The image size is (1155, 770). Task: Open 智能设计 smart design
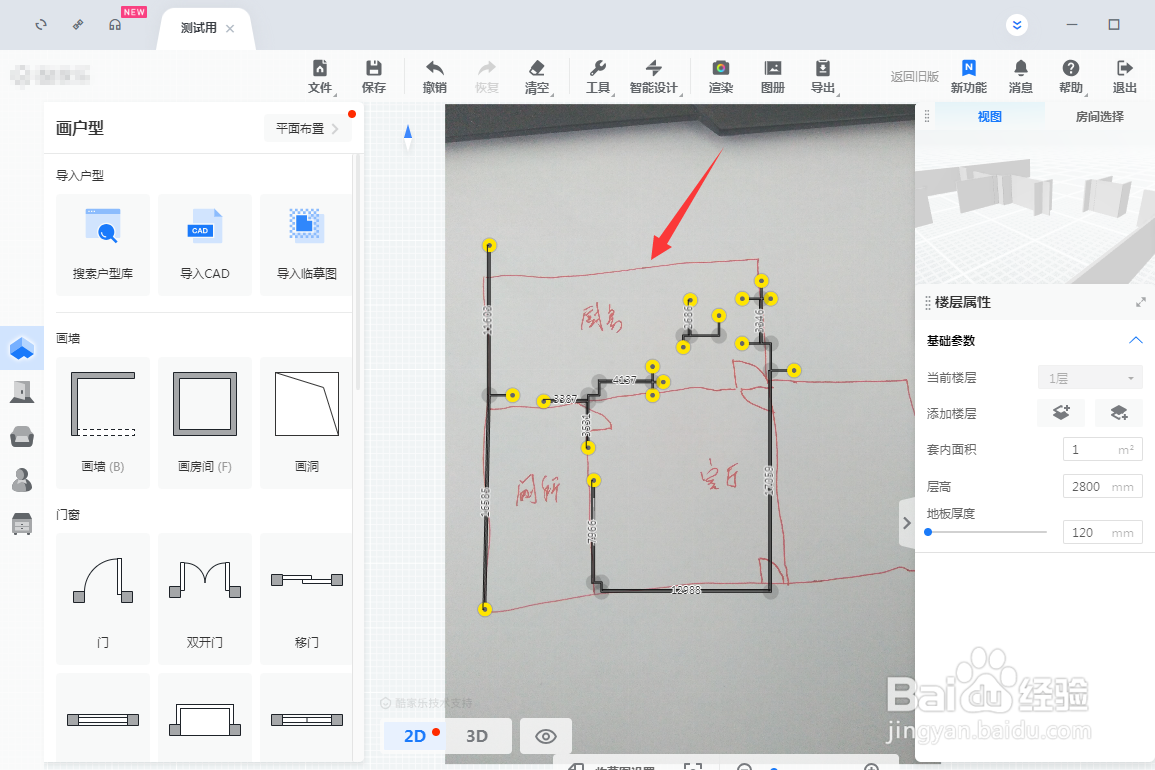(654, 77)
